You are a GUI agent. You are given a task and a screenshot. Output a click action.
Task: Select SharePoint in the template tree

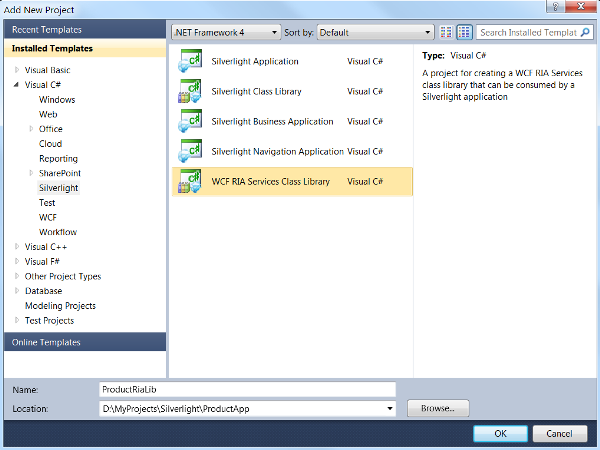60,173
